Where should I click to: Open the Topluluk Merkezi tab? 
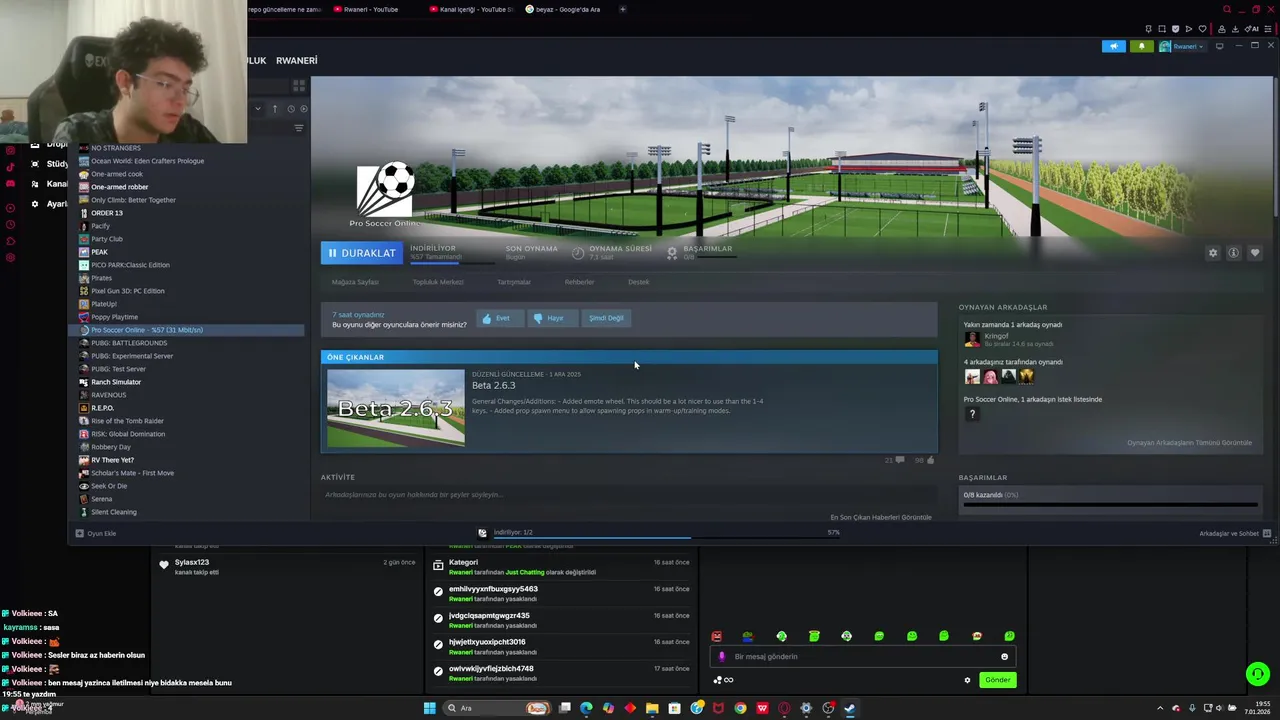tap(438, 282)
